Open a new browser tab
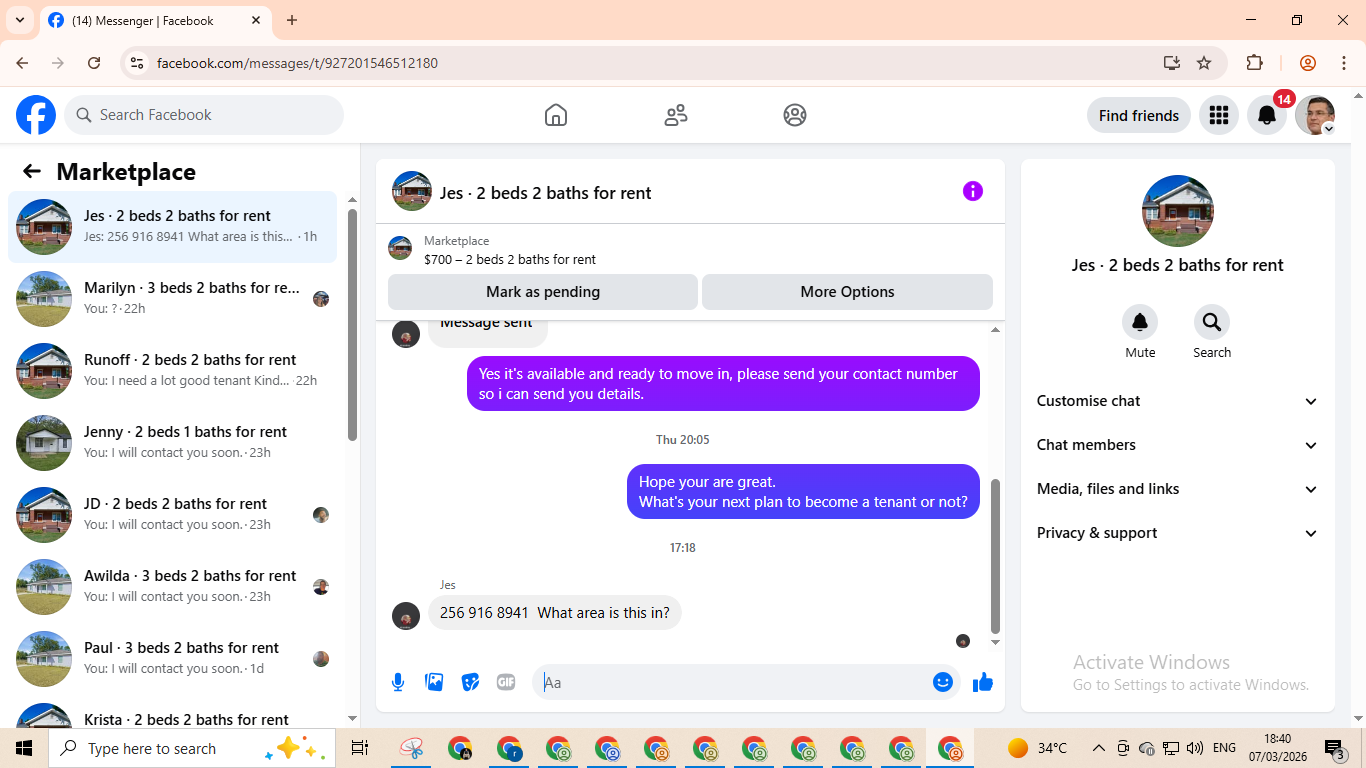This screenshot has width=1366, height=768. pos(292,20)
